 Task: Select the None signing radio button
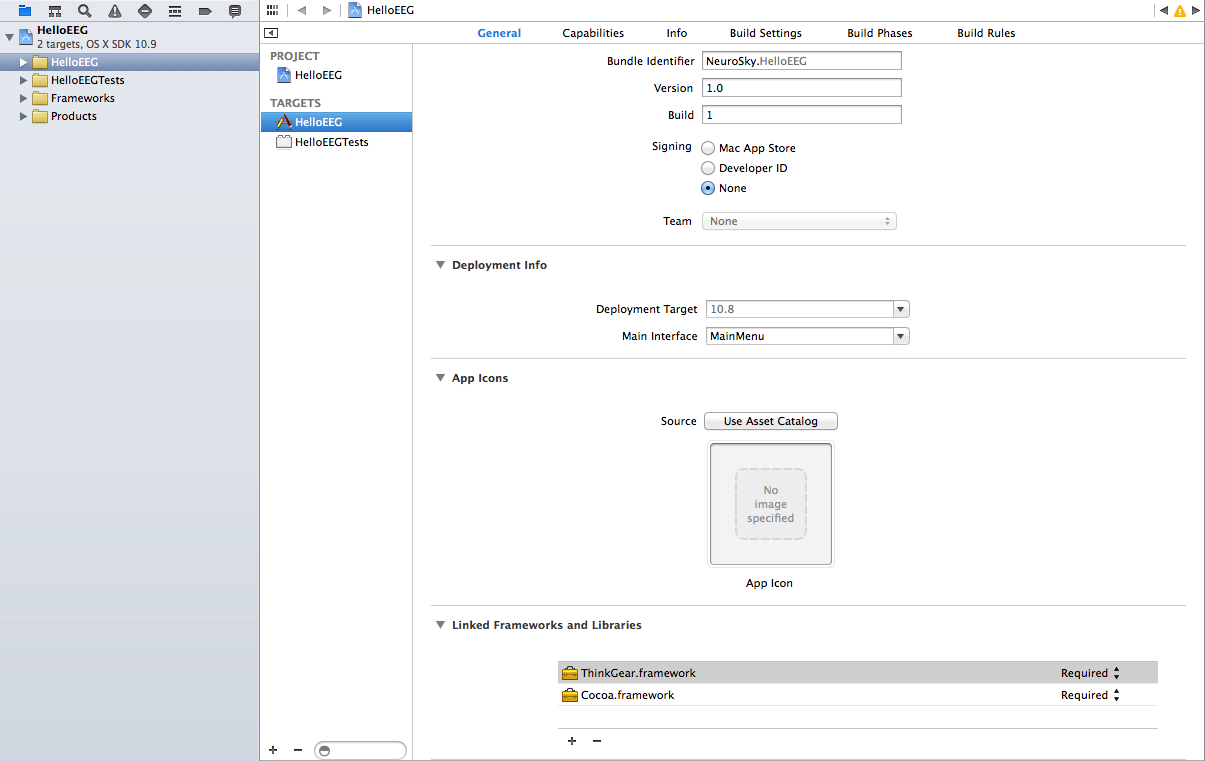(708, 188)
